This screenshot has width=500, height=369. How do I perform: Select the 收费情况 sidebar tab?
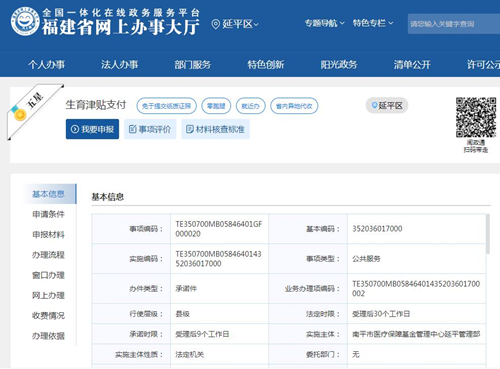pyautogui.click(x=49, y=316)
